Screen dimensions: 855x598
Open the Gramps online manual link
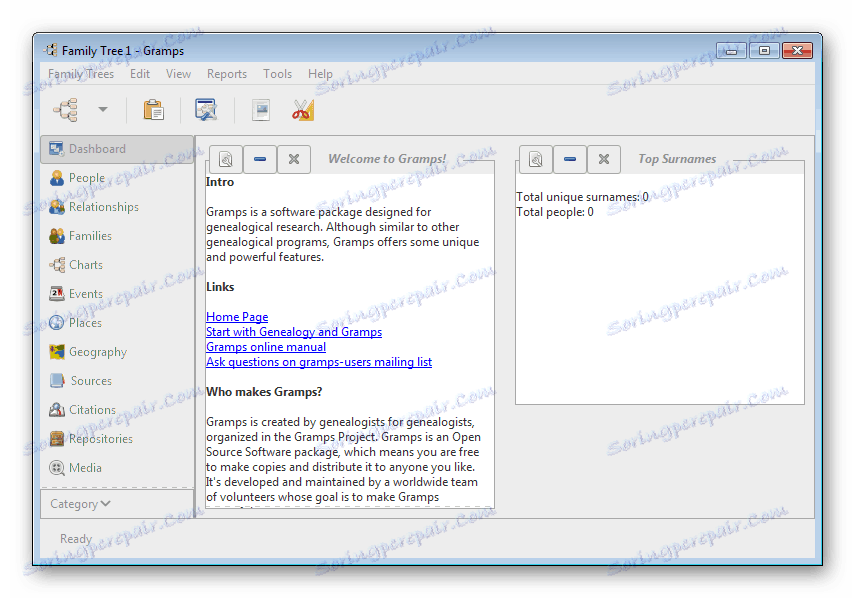click(266, 347)
